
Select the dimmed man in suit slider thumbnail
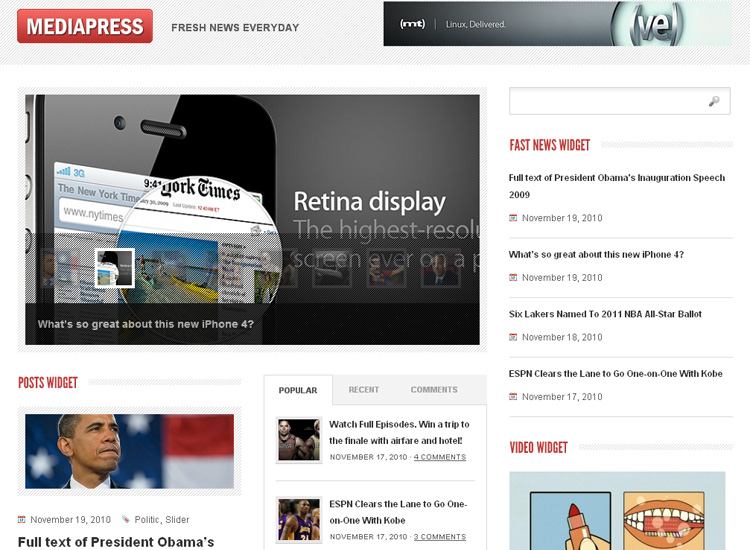click(x=441, y=268)
